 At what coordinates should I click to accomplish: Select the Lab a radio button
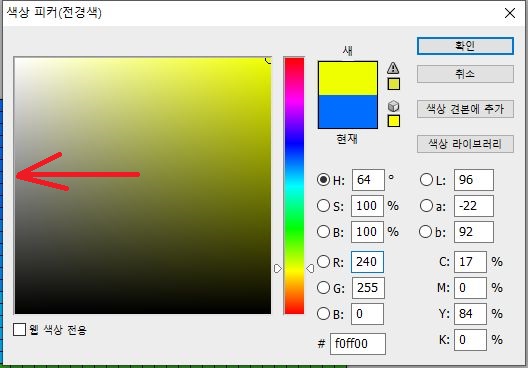(426, 206)
